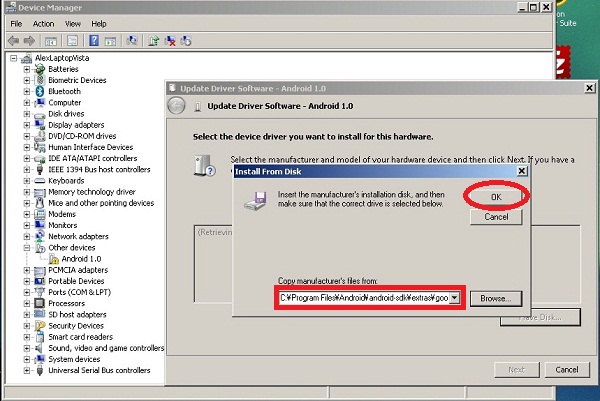Screen dimensions: 600x401
Task: Click the back arrow in Update Driver Software
Action: (176, 106)
